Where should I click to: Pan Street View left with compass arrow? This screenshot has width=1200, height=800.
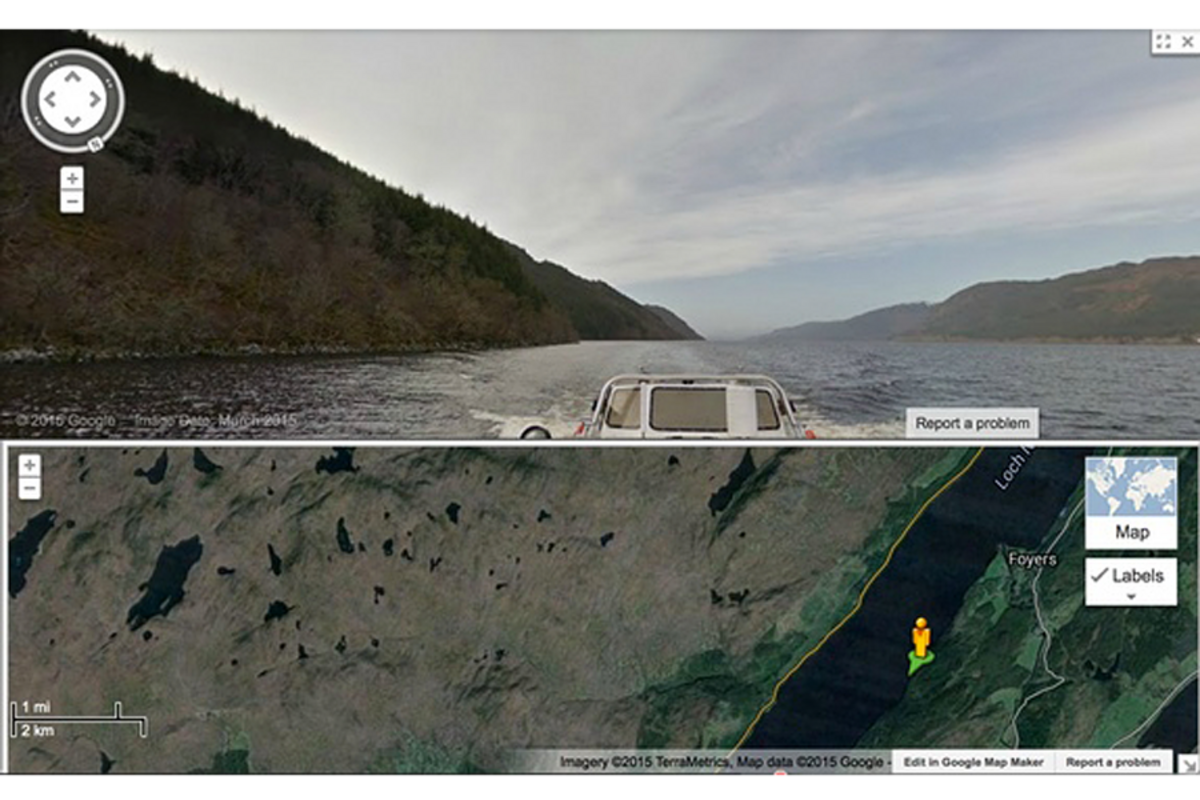tap(48, 99)
